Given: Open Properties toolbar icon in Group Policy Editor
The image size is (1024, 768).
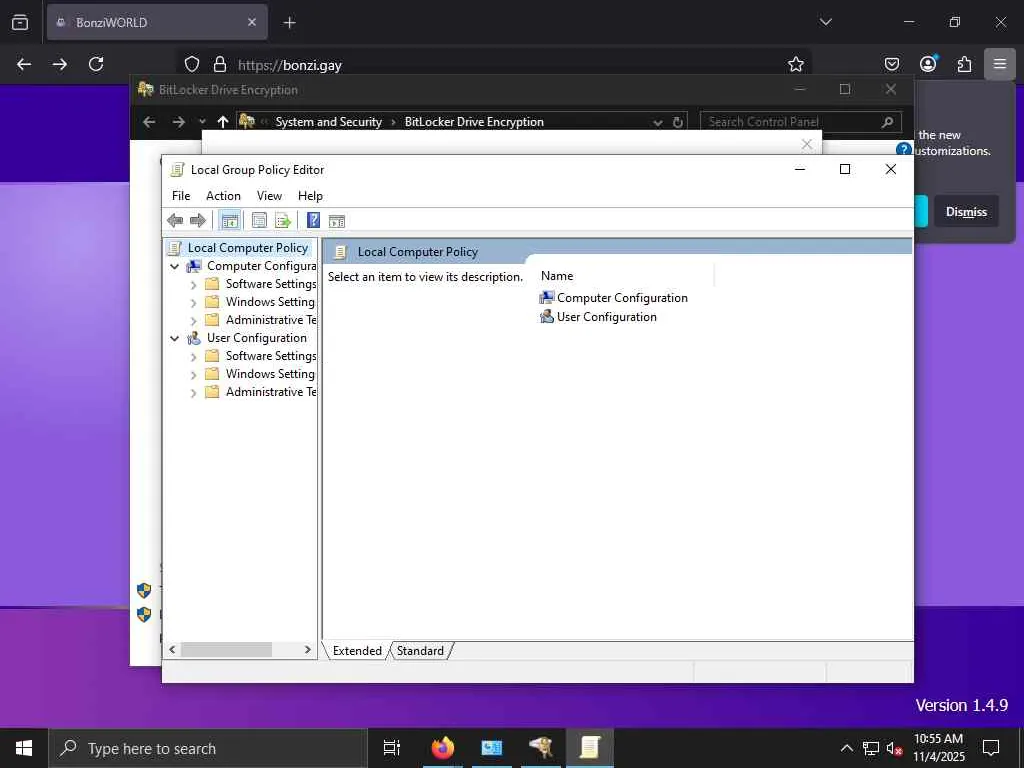Looking at the screenshot, I should [259, 221].
